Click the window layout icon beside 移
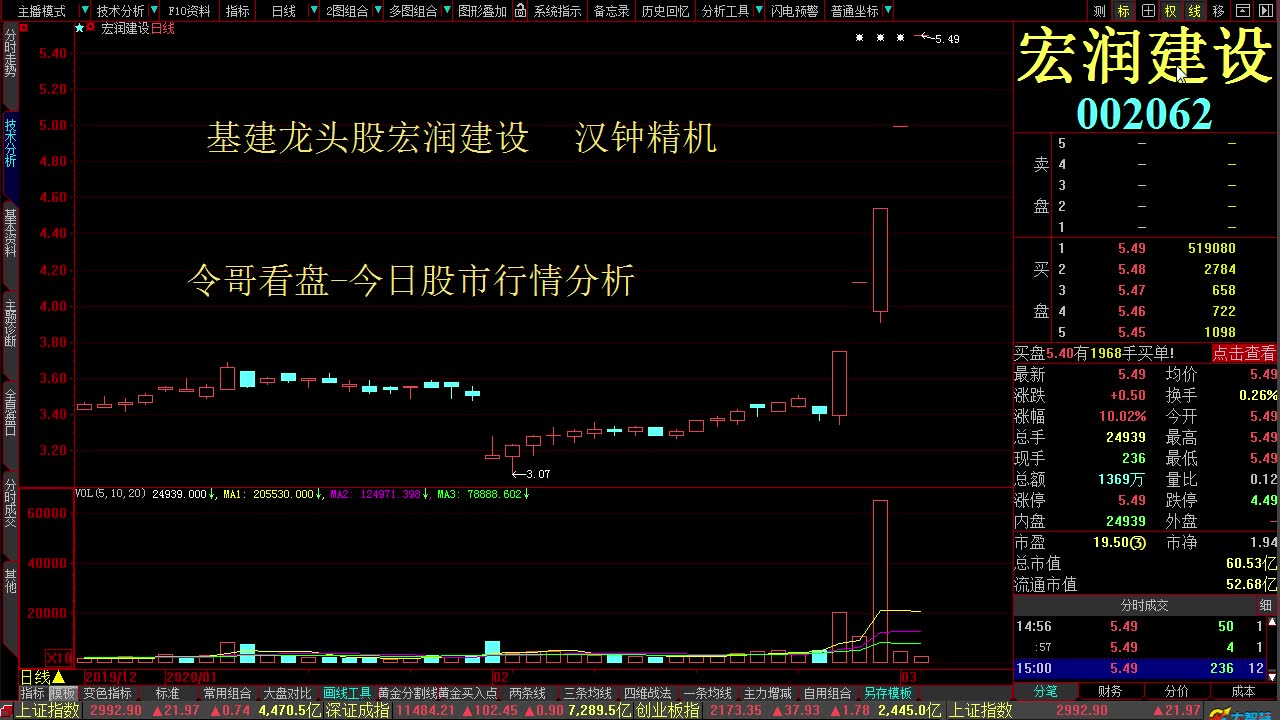The width and height of the screenshot is (1280, 720). coord(1245,11)
